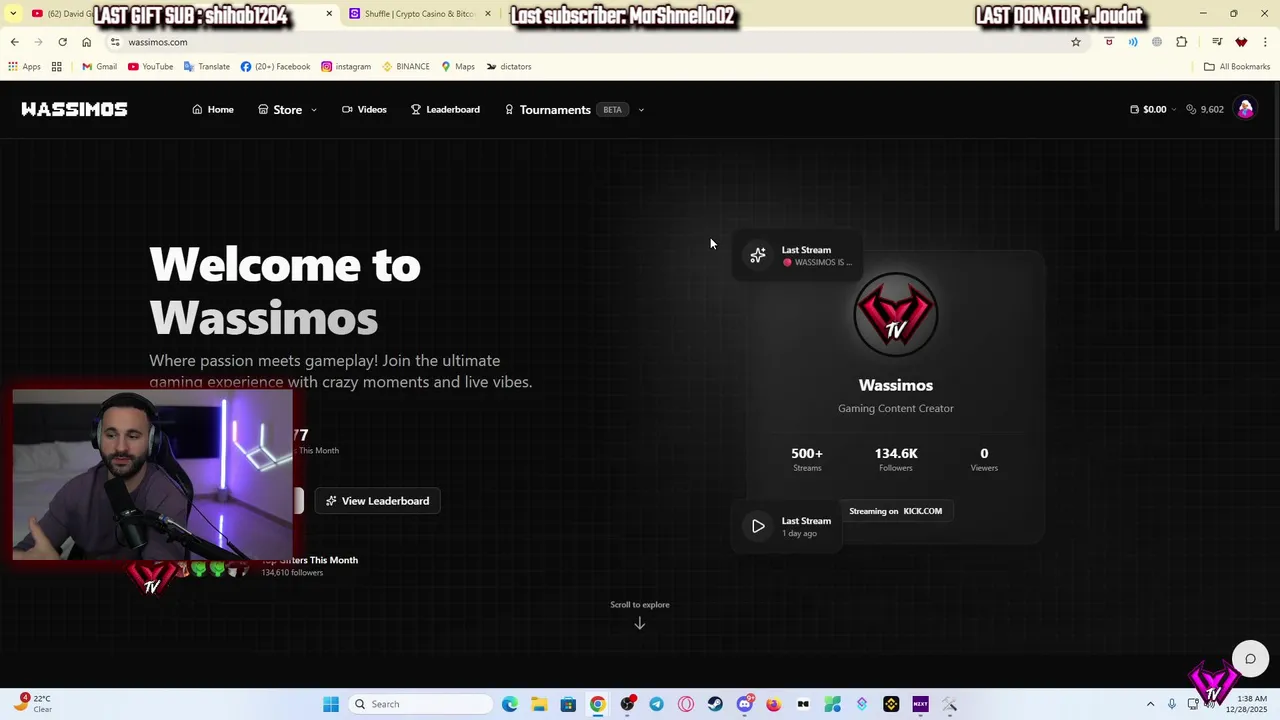This screenshot has height=720, width=1280.
Task: Open Steam from the taskbar
Action: pos(715,704)
